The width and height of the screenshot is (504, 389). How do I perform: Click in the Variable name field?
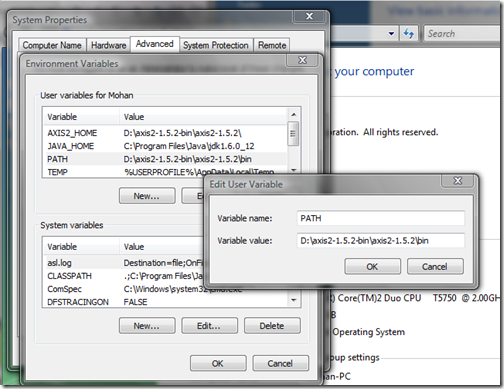380,219
